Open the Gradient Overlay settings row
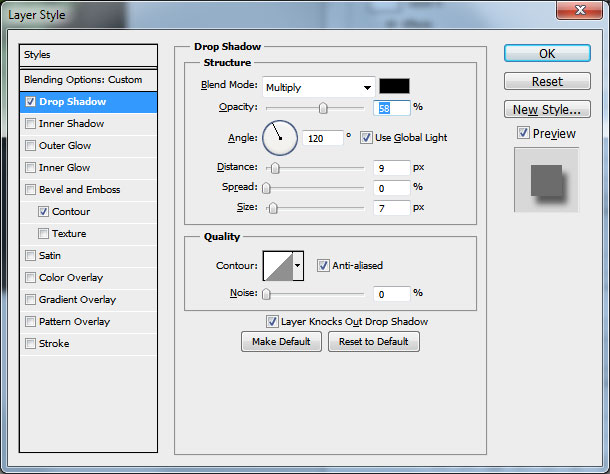 [x=88, y=300]
